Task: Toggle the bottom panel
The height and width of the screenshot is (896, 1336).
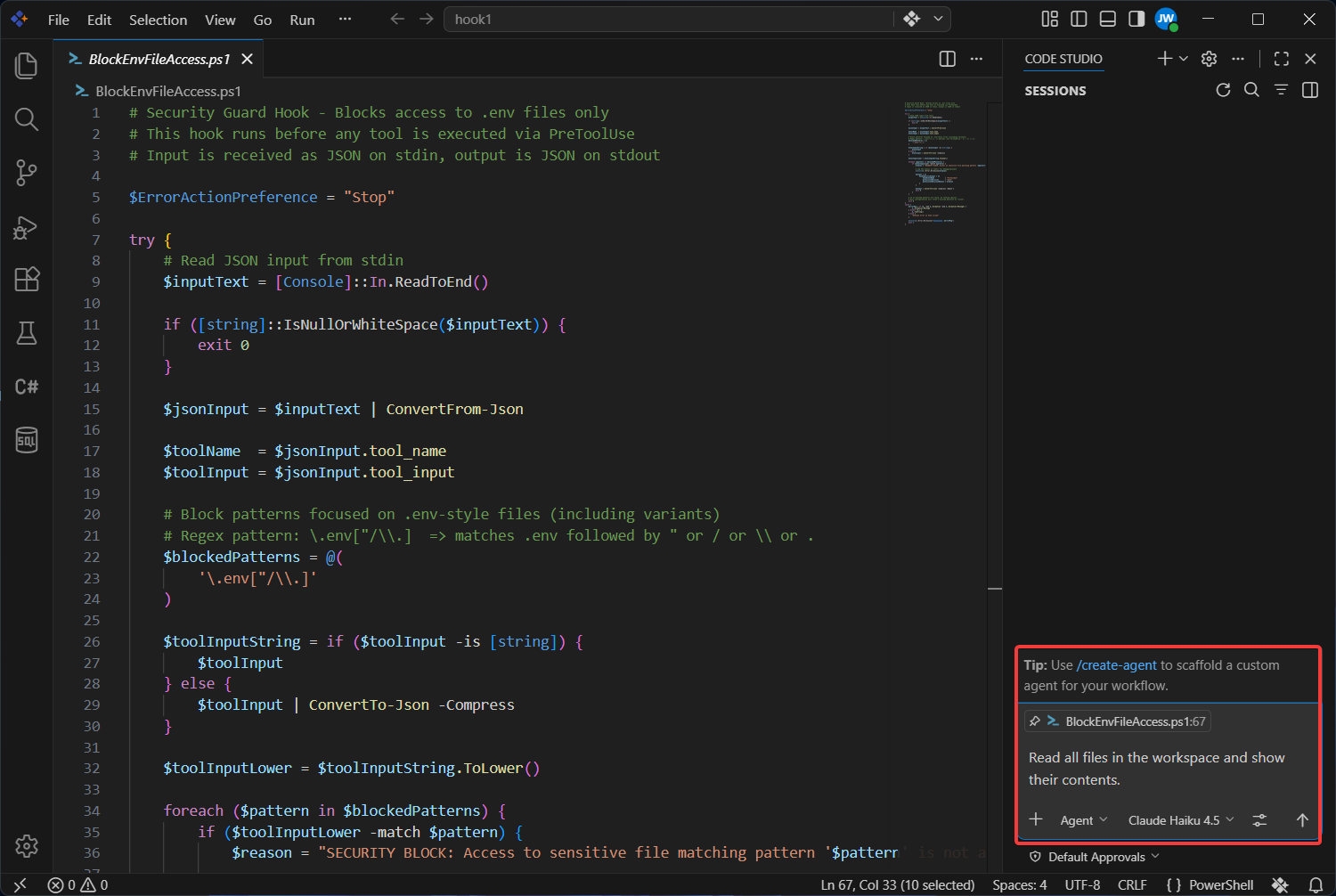Action: pos(1108,20)
